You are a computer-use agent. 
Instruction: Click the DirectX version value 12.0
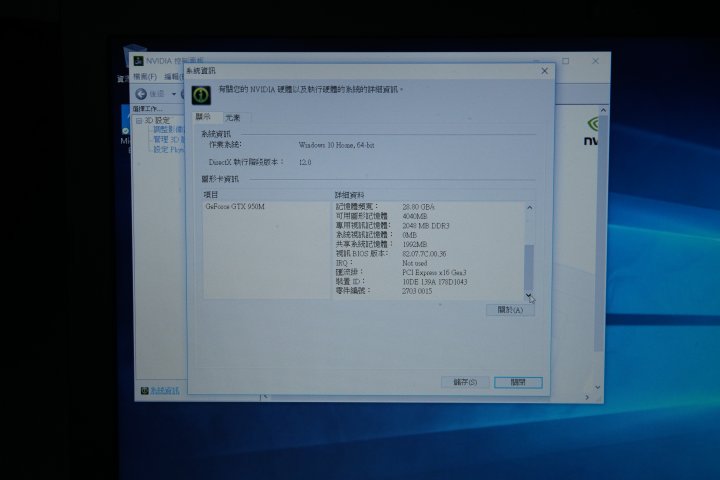click(305, 163)
